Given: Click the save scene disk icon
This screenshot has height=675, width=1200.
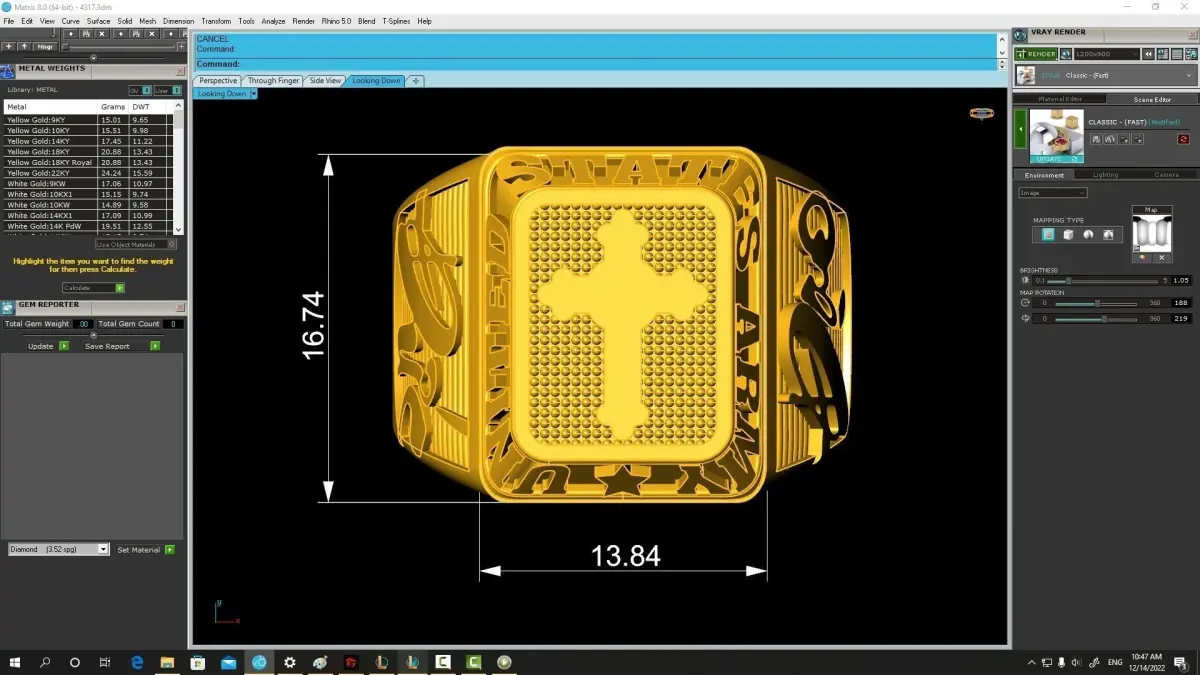Looking at the screenshot, I should click(1097, 139).
